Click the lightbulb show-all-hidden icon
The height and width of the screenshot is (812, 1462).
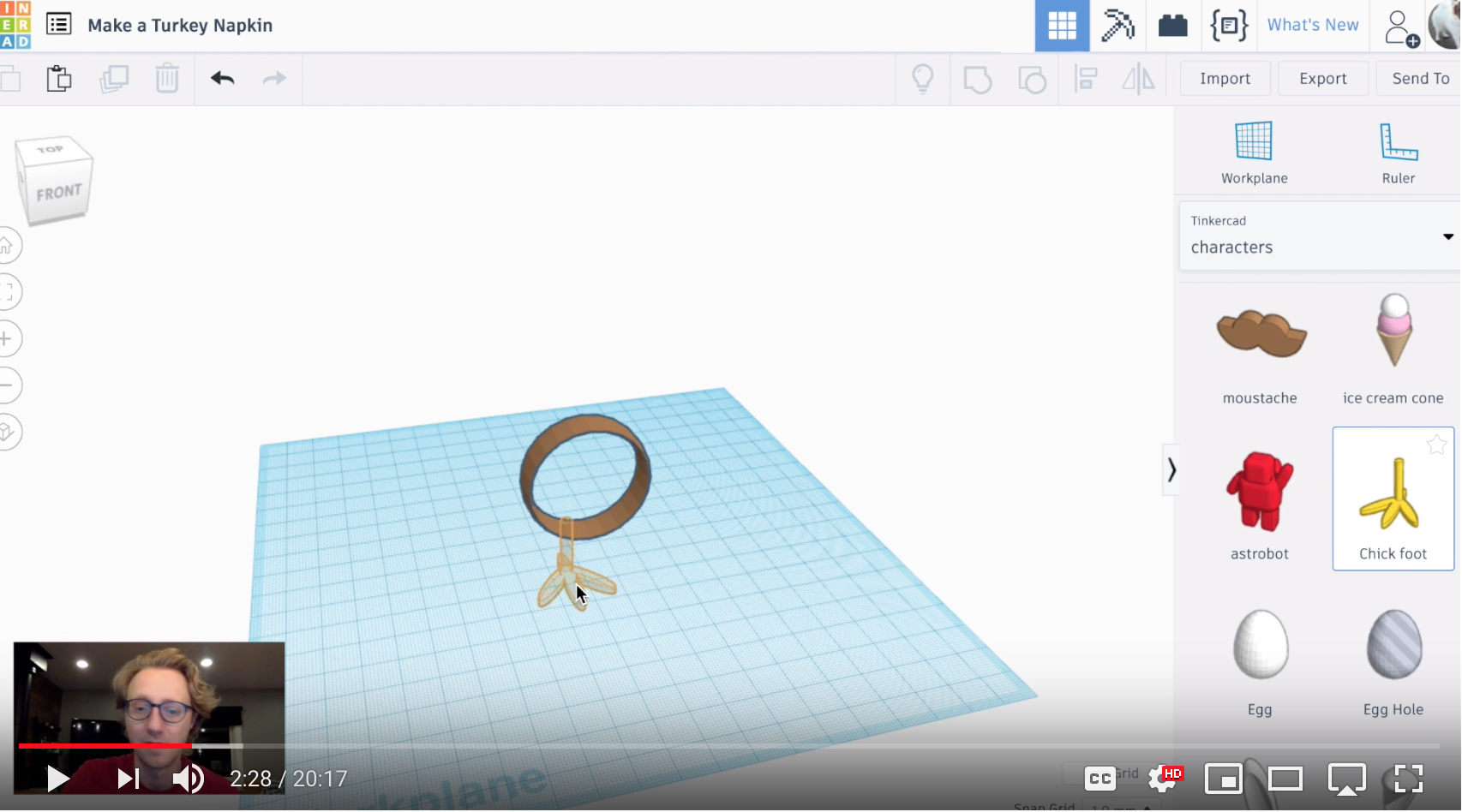[x=922, y=78]
